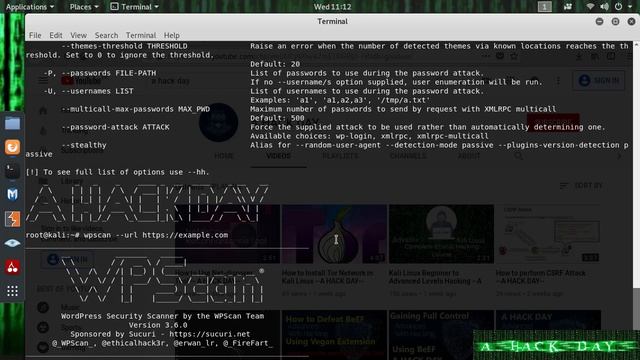Open the Search menu in Terminal
Viewport: 640px width, 360px height.
pyautogui.click(x=106, y=35)
